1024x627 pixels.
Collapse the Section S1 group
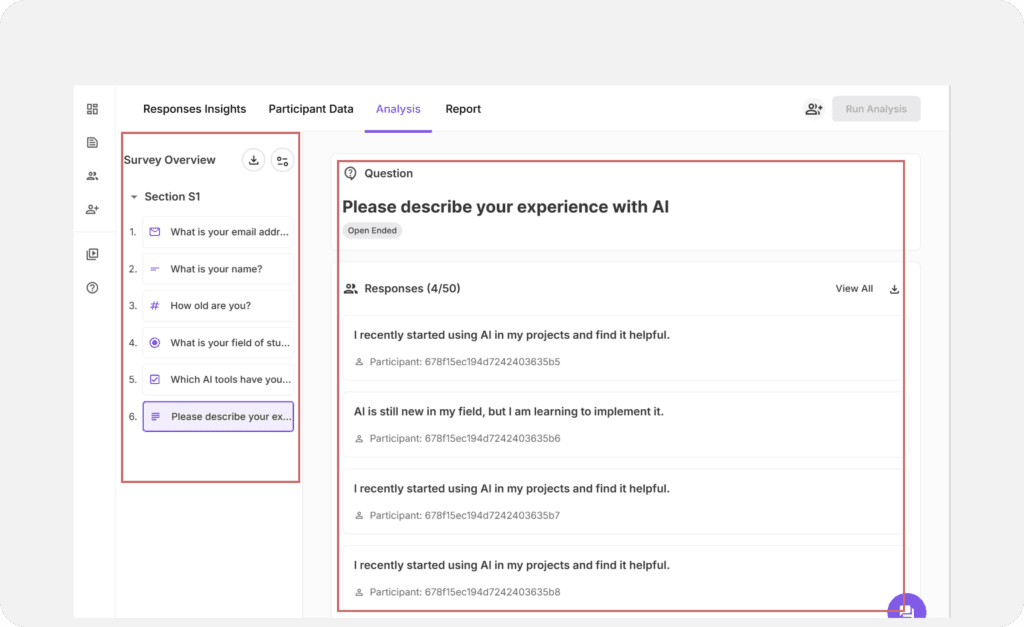[135, 197]
